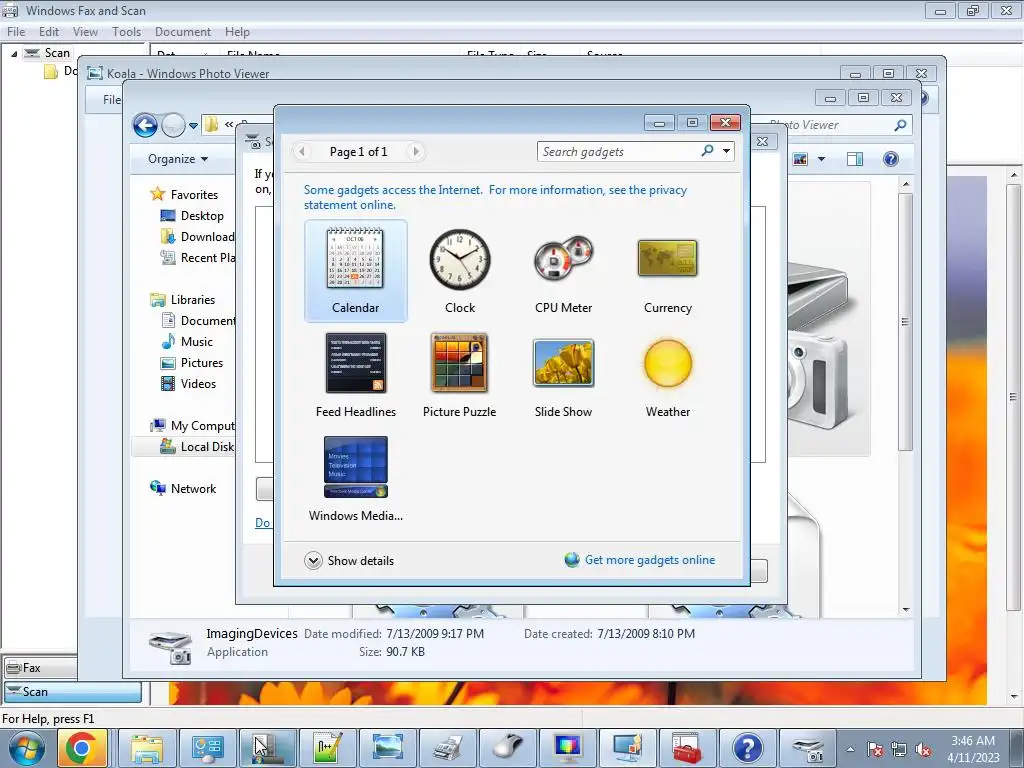1024x768 pixels.
Task: Go to next gadget page
Action: click(415, 152)
